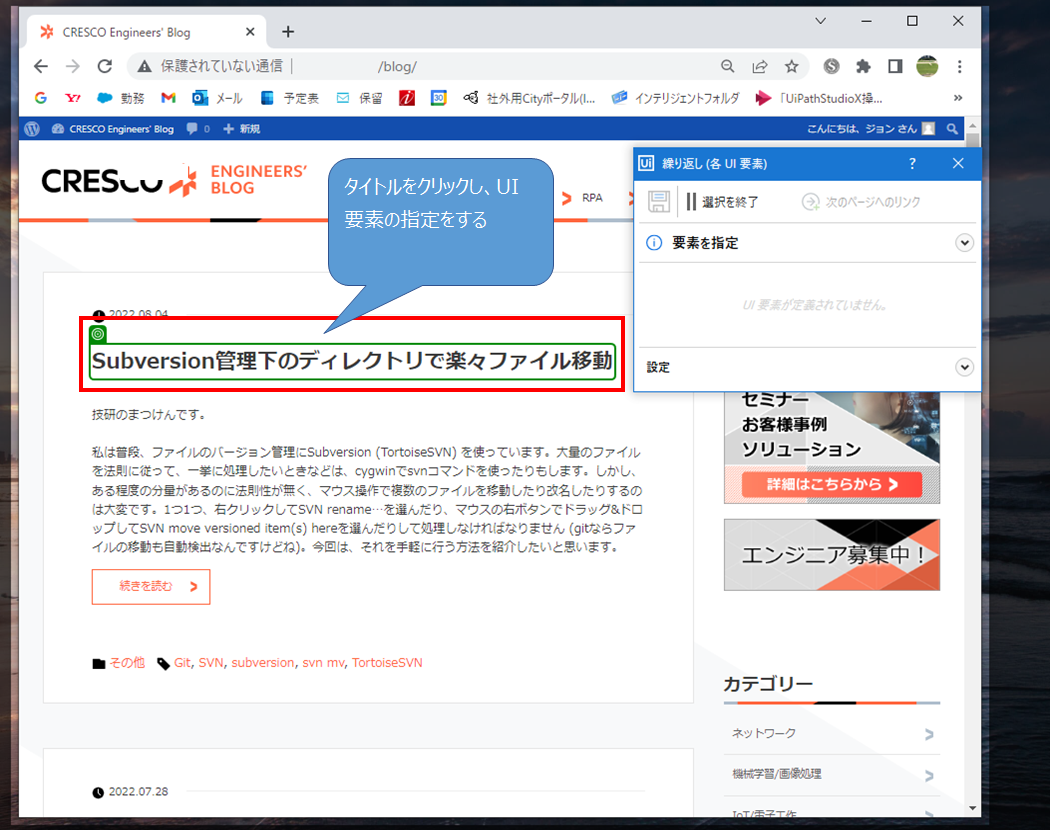Close the CRESCO Engineers' Blog tab
1050x830 pixels.
point(250,31)
